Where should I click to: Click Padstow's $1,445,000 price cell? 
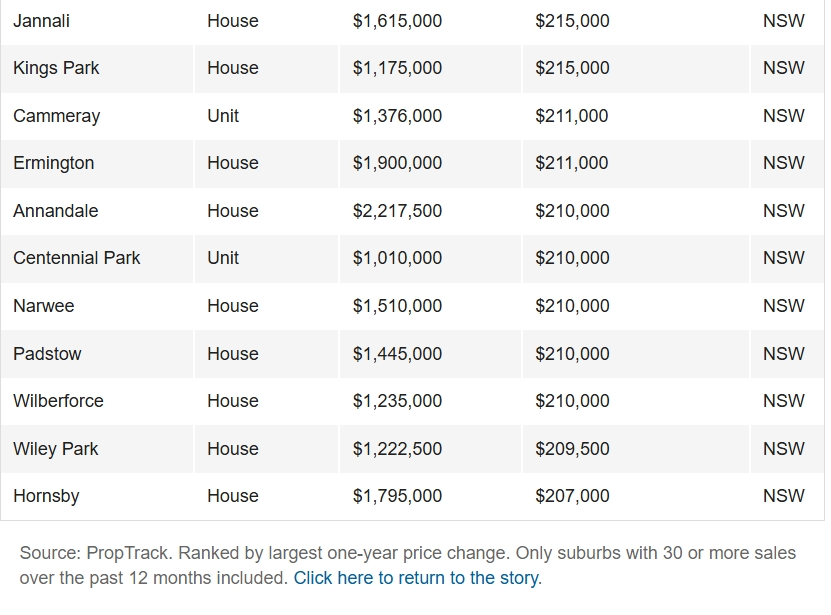[430, 354]
